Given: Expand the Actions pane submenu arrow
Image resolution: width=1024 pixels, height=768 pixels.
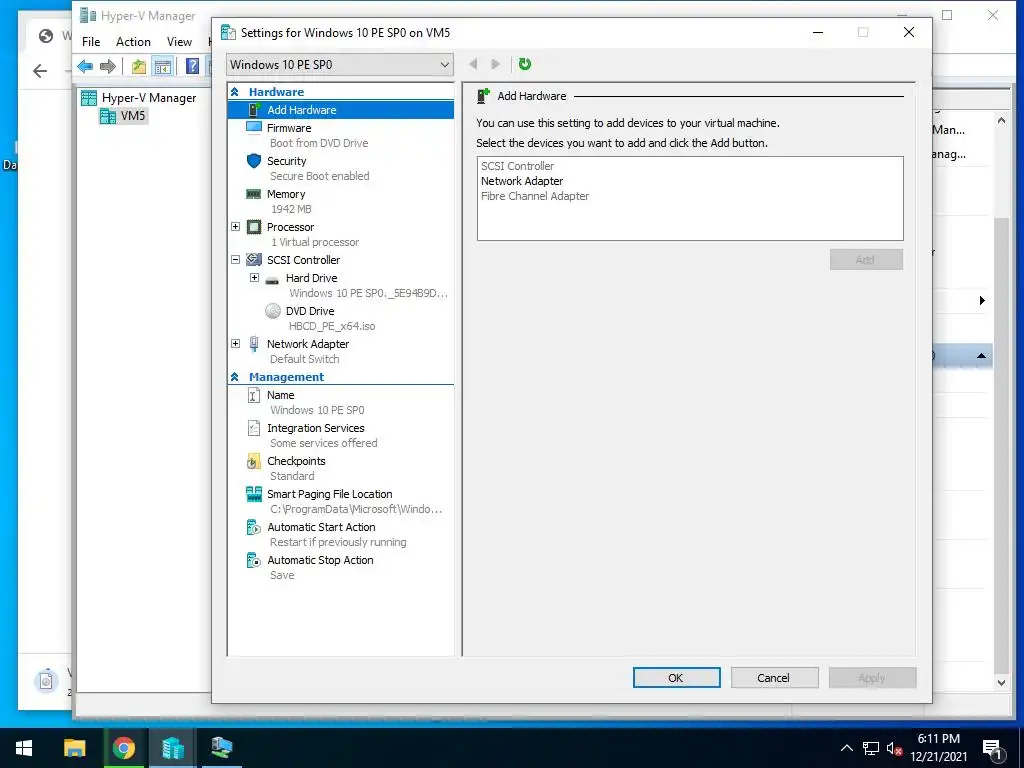Looking at the screenshot, I should pos(982,300).
